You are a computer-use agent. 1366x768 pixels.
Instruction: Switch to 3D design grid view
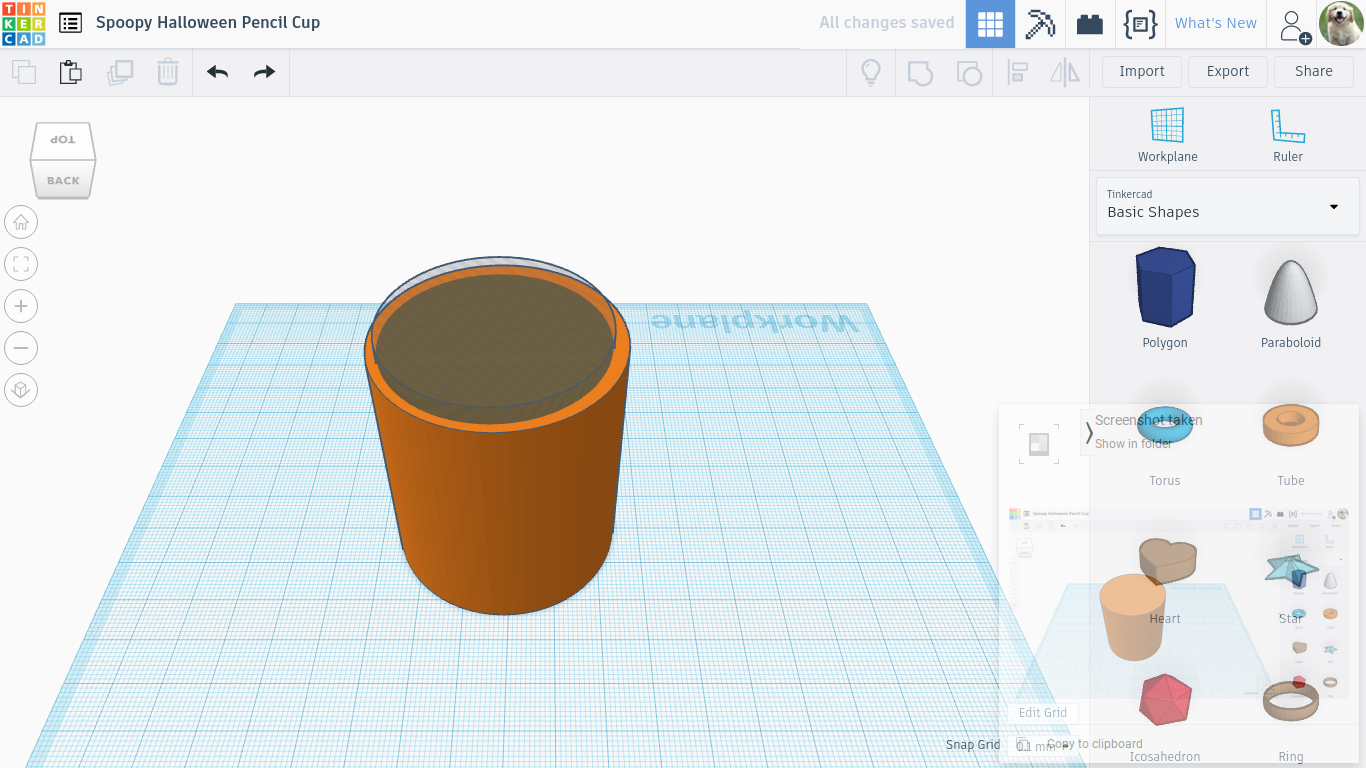coord(990,24)
